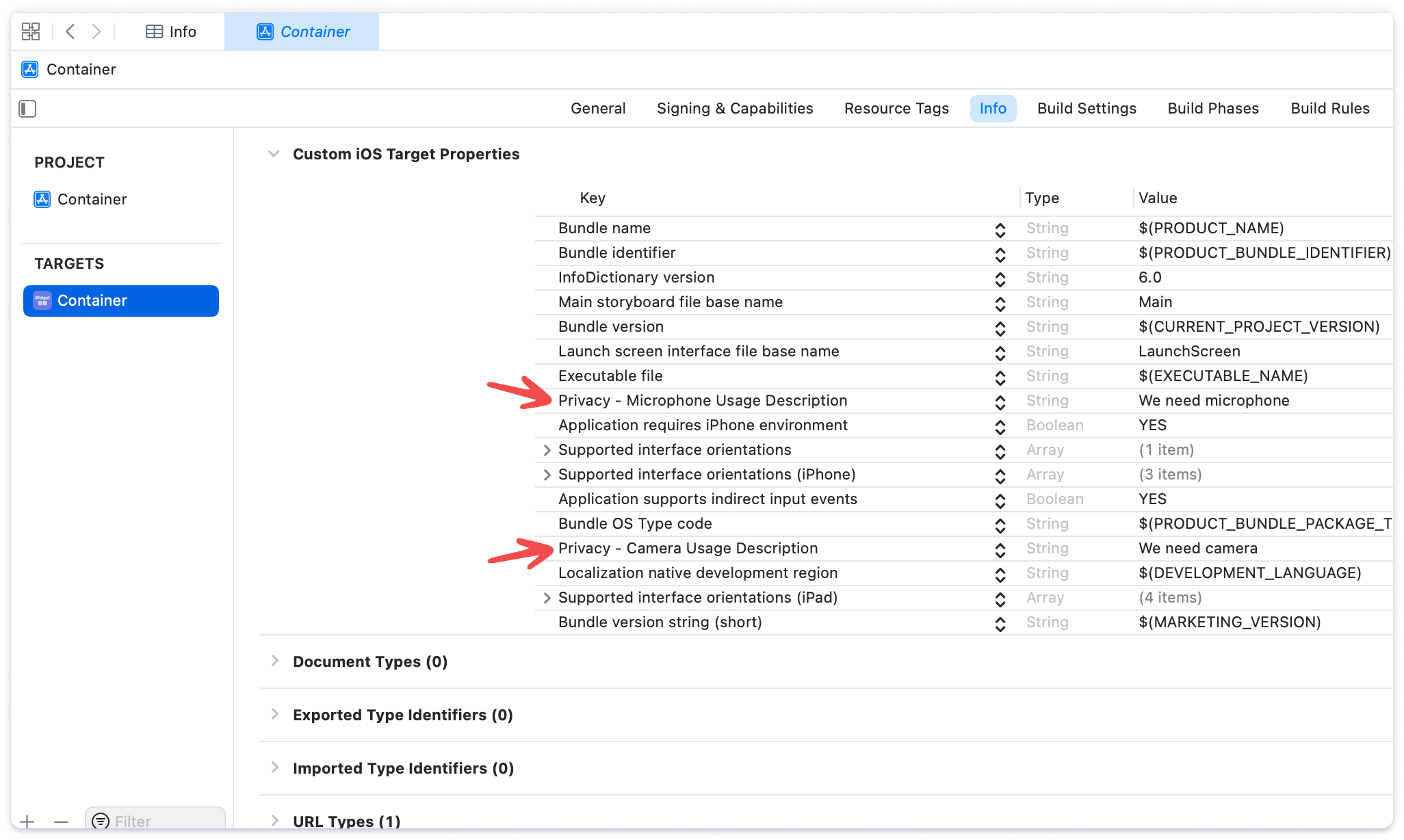Image resolution: width=1404 pixels, height=840 pixels.
Task: Select Container under the PROJECT section
Action: [92, 199]
